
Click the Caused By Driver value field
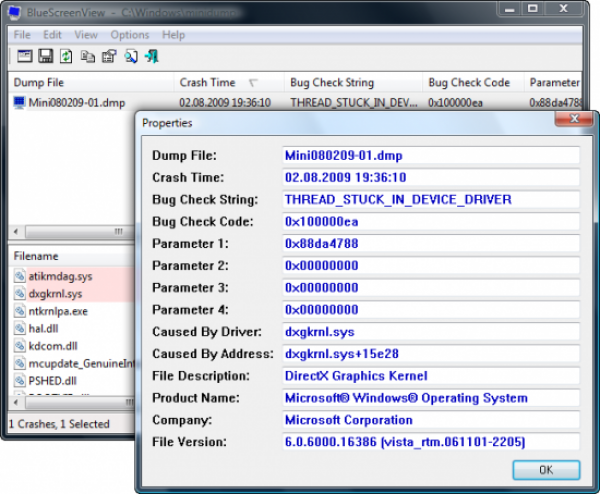pos(430,332)
